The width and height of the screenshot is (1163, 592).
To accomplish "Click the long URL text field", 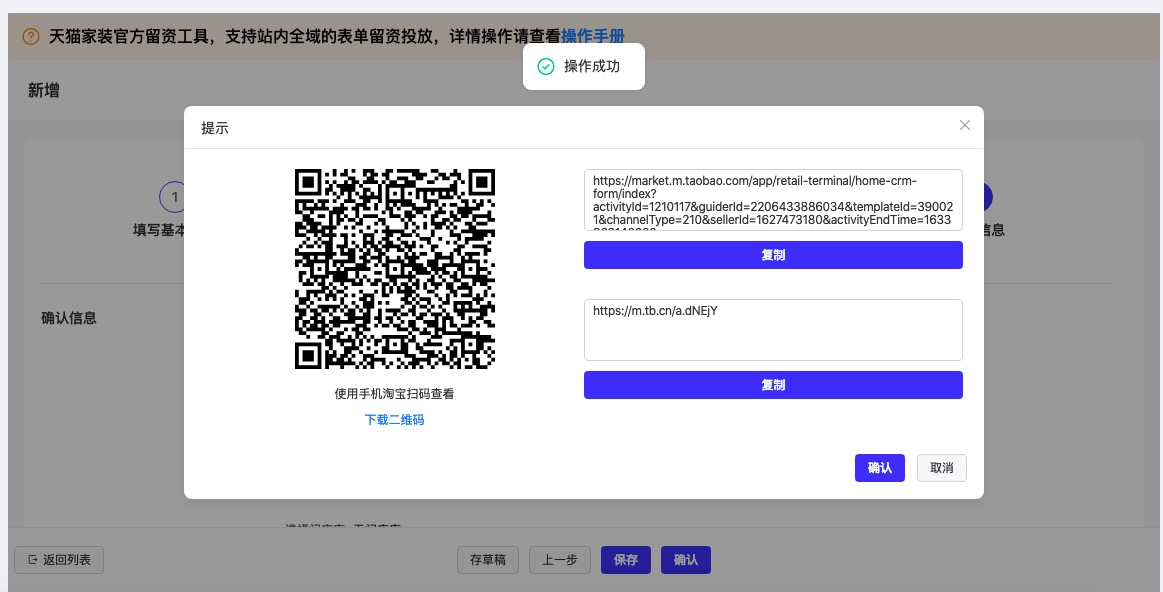I will tap(773, 200).
